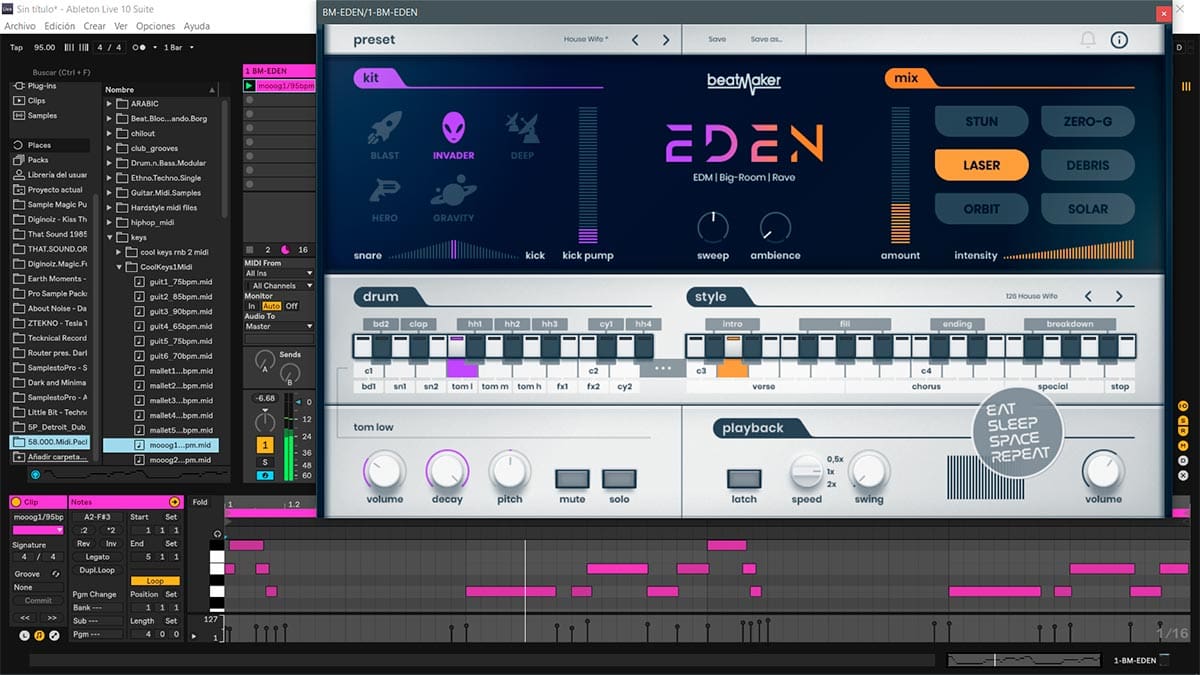Click the preset Save as... button

[x=767, y=40]
